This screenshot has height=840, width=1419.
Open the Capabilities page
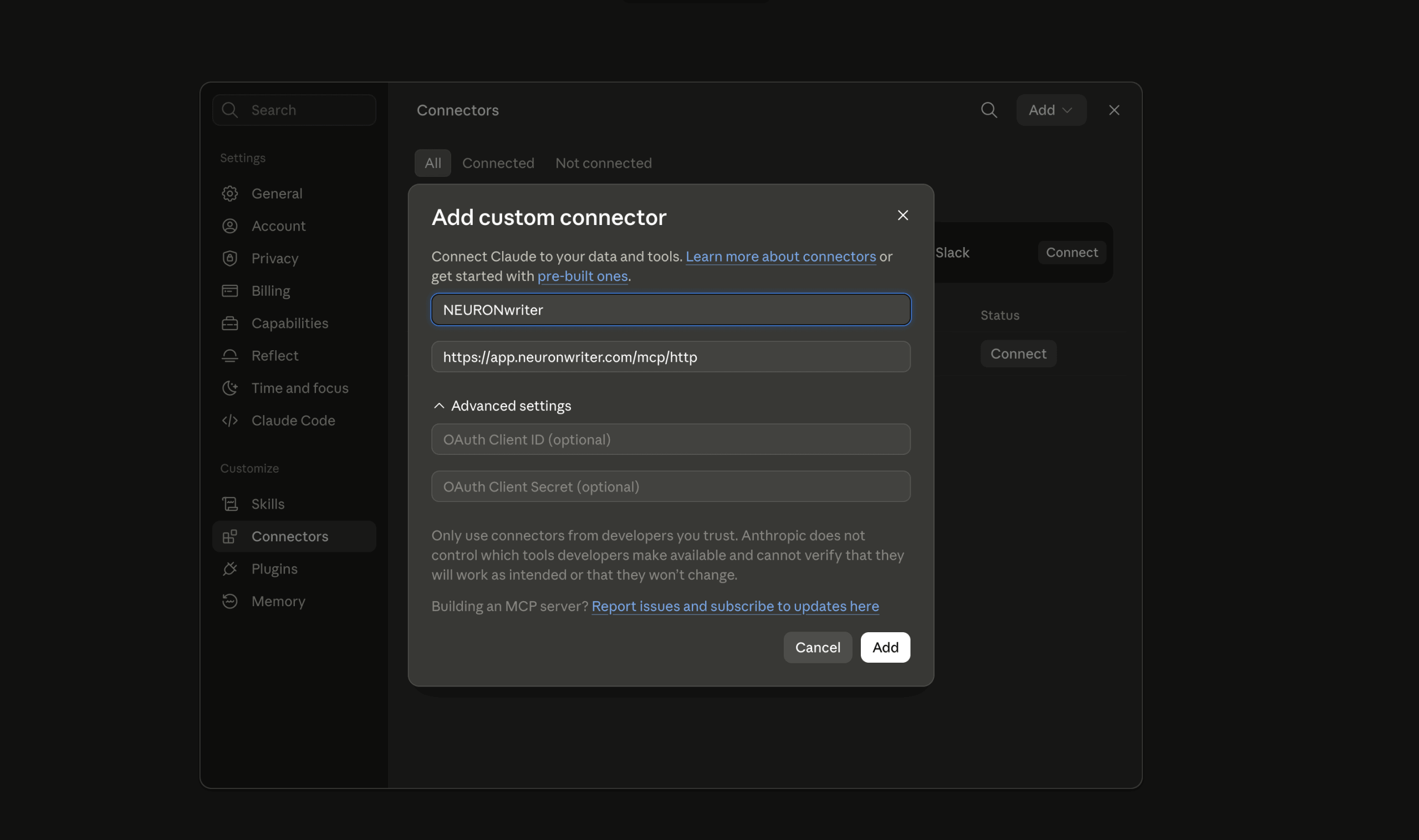click(294, 323)
